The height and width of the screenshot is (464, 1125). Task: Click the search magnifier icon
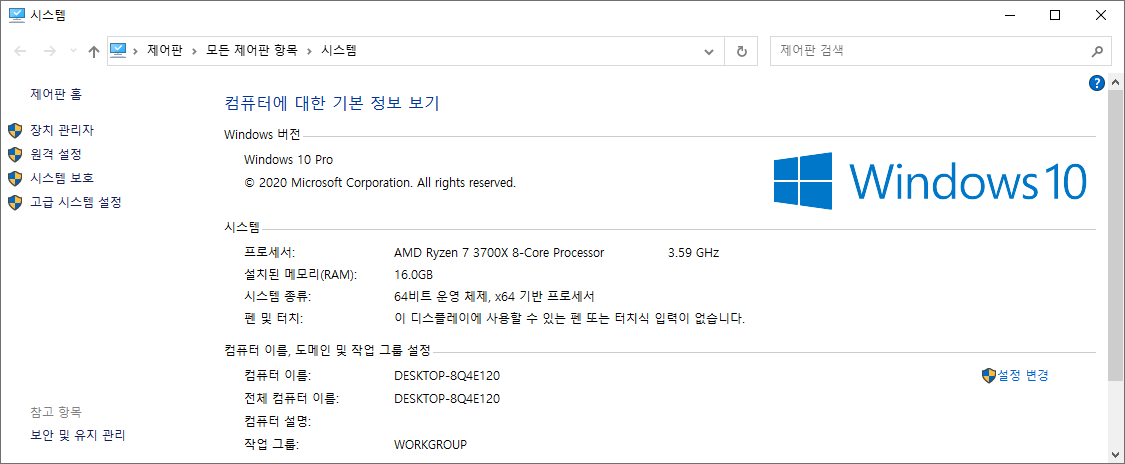[1096, 52]
